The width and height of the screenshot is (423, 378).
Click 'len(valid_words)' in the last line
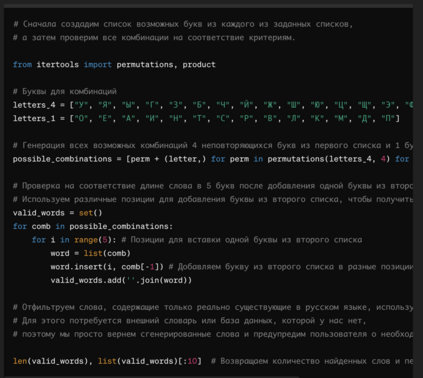(x=53, y=361)
